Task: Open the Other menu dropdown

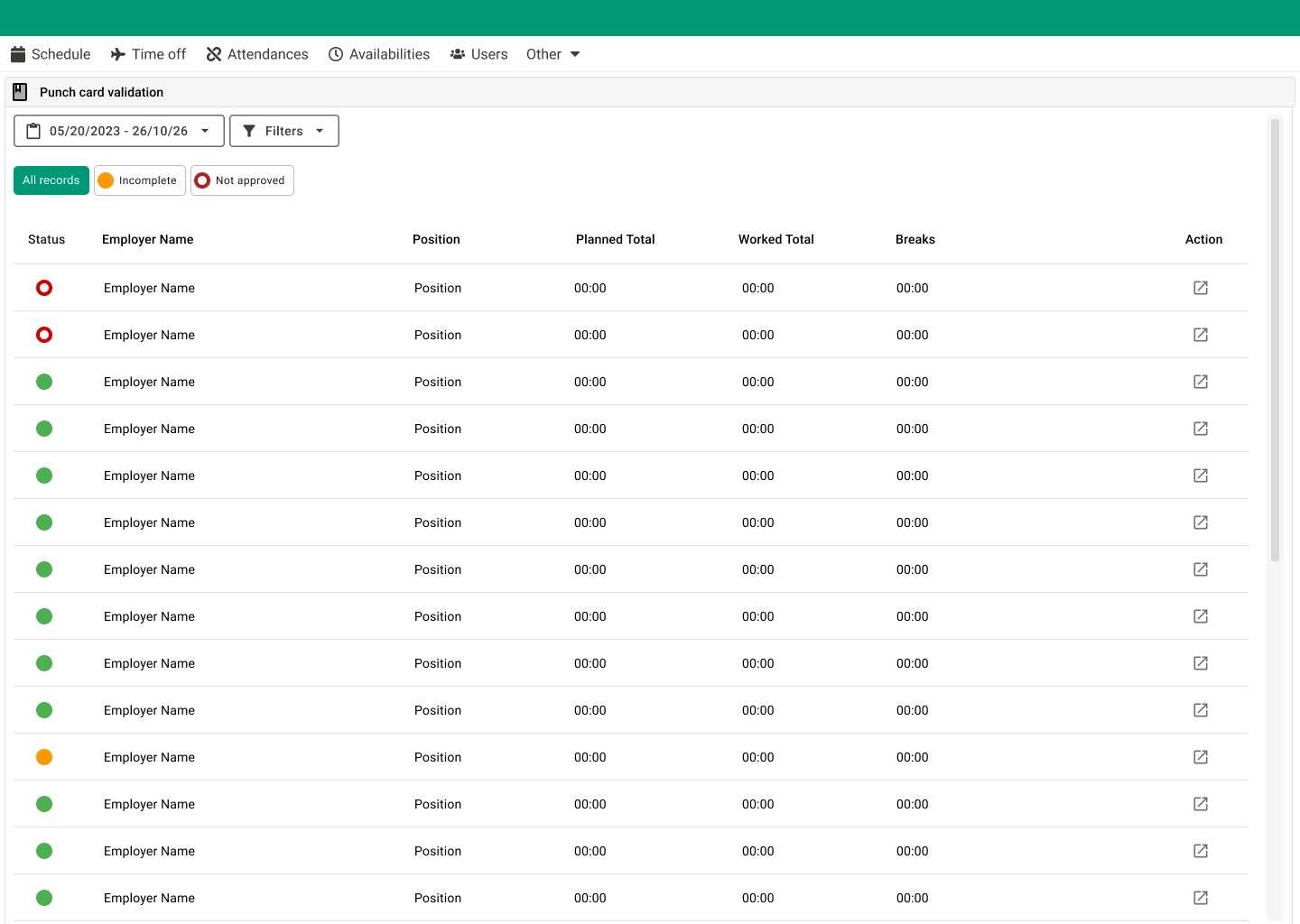Action: (552, 54)
